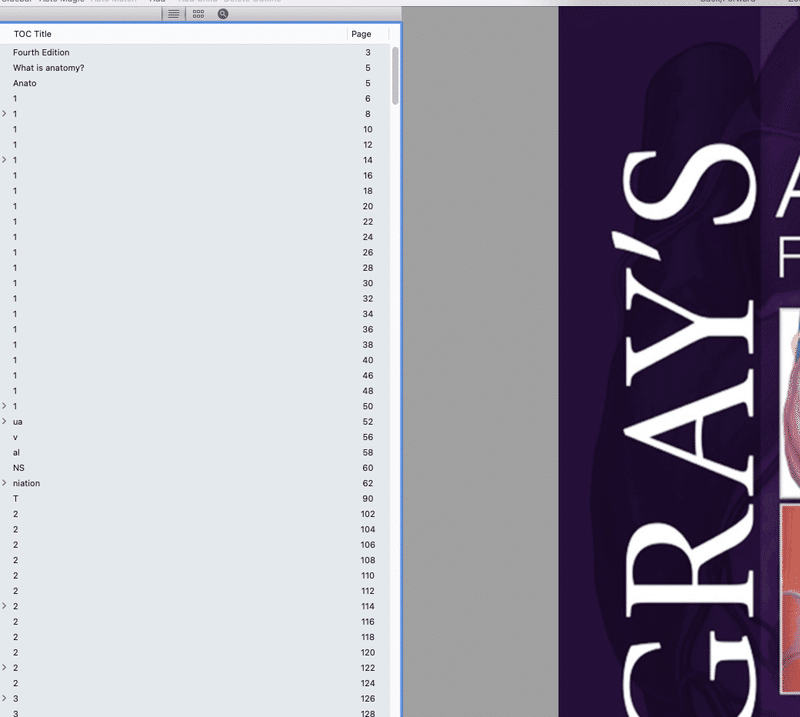The image size is (800, 717).
Task: Select the 'al' outline row, page 58
Action: (x=195, y=452)
